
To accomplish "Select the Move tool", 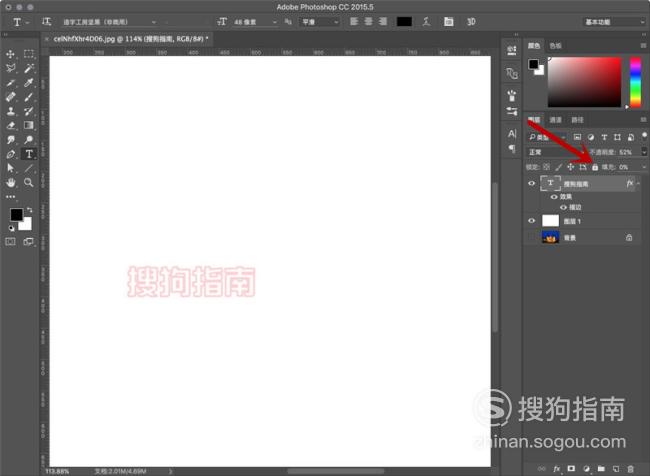I will pyautogui.click(x=11, y=54).
